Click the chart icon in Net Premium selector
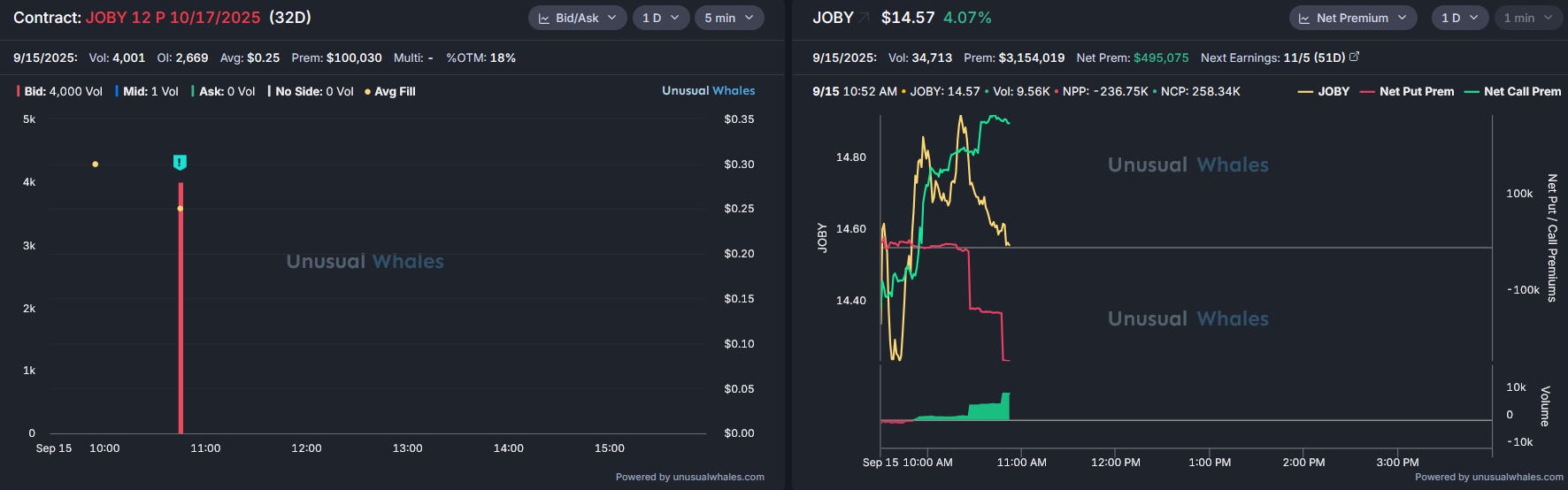Screen dimensions: 1568x490 [x=1304, y=19]
